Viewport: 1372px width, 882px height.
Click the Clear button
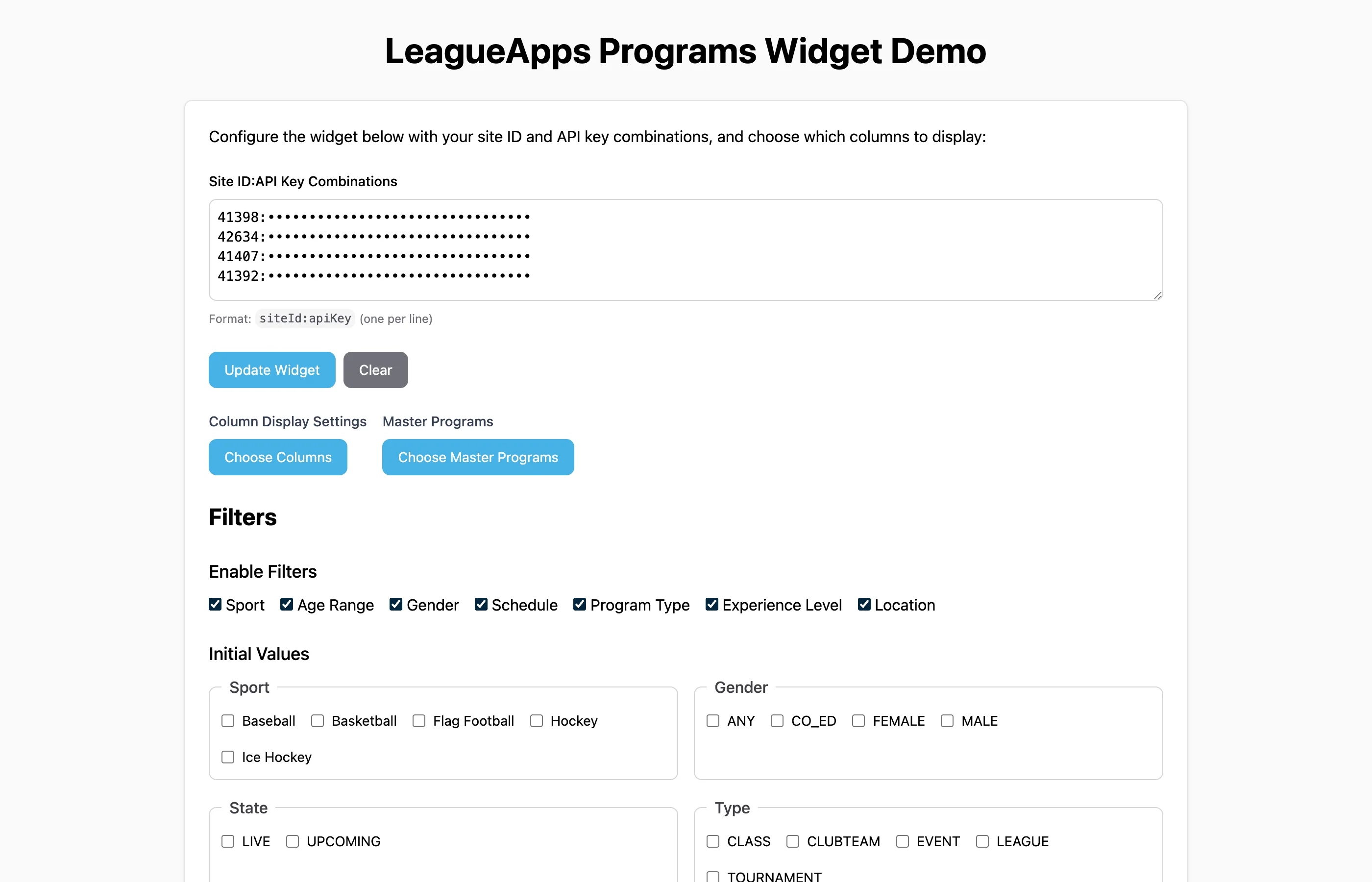click(375, 369)
